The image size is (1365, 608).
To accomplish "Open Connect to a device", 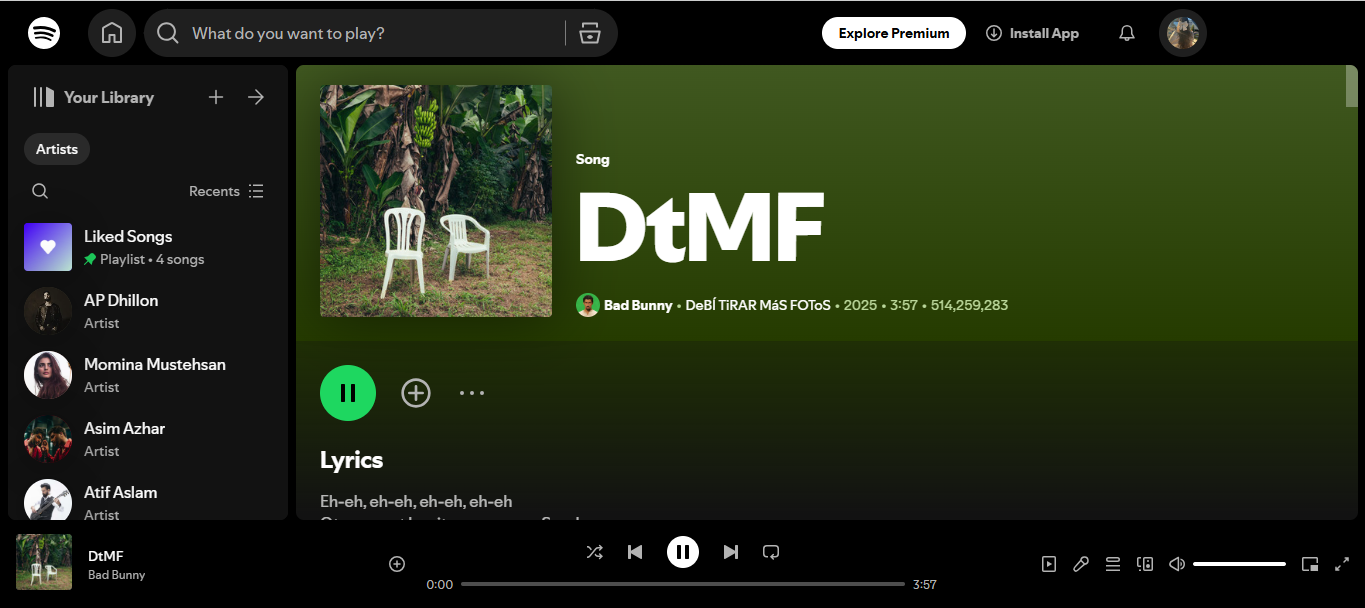I will pyautogui.click(x=1144, y=563).
